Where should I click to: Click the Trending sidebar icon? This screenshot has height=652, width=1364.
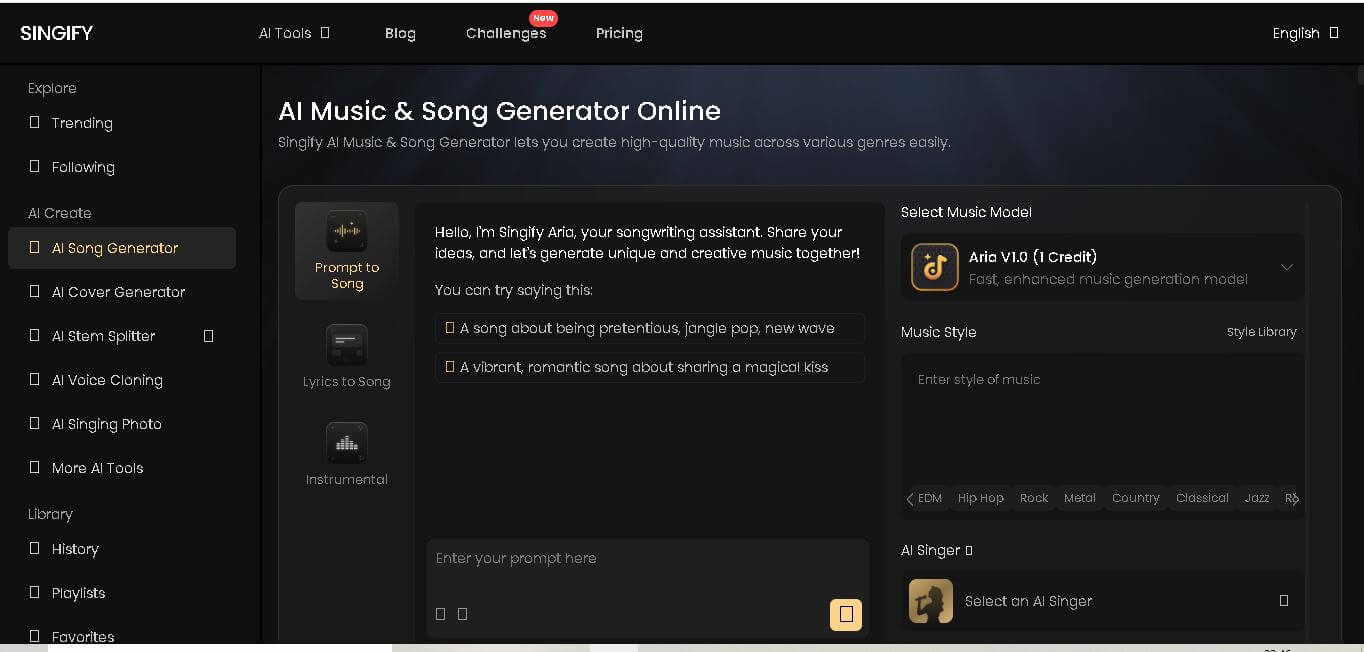click(x=35, y=122)
